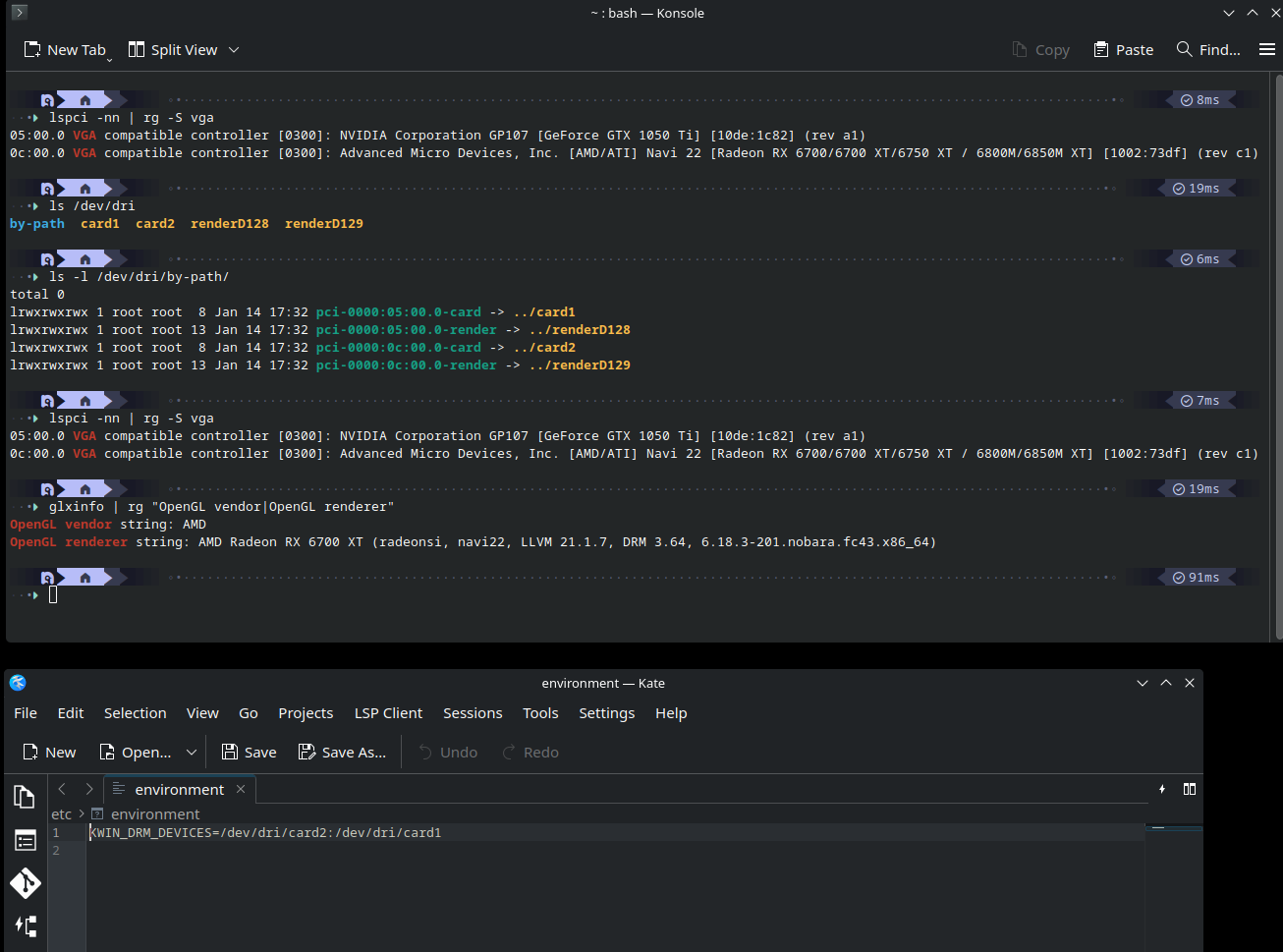
Task: Click Save As in Kate toolbar
Action: (342, 753)
